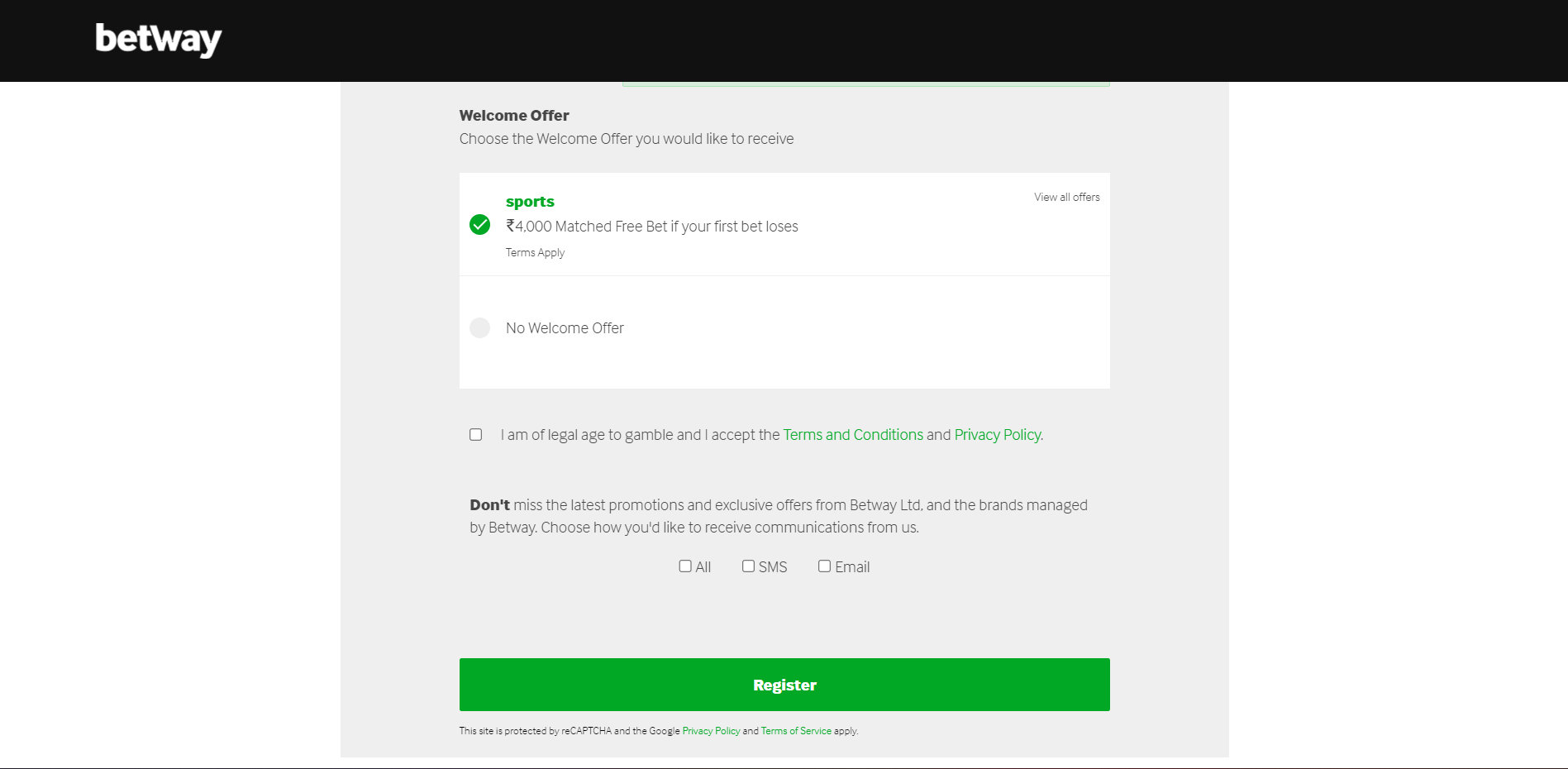Click the green "sports" offer title

click(x=530, y=202)
